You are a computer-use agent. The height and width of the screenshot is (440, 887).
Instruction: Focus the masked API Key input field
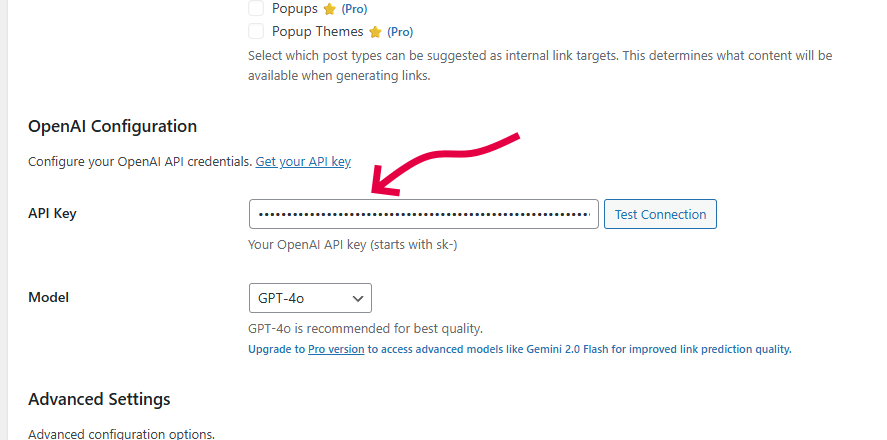pos(424,214)
